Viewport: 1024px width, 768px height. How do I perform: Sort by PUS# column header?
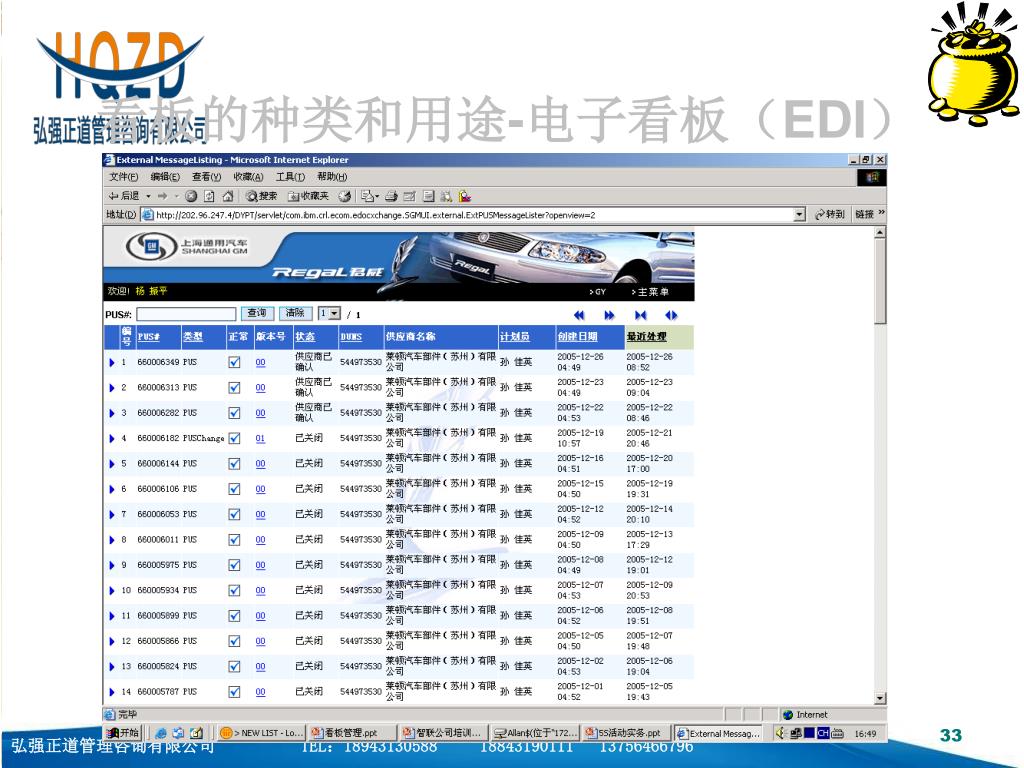coord(148,337)
